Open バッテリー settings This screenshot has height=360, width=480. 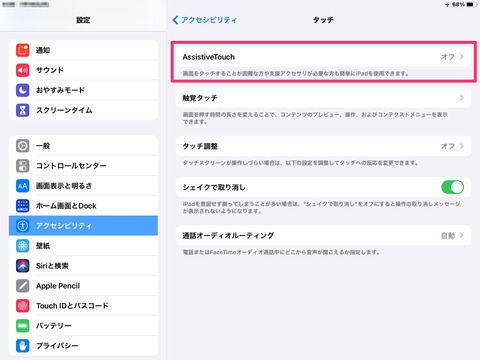click(83, 326)
